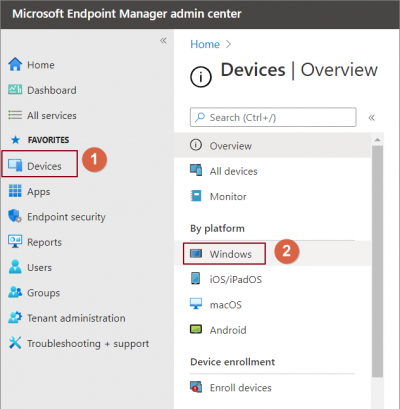The height and width of the screenshot is (409, 400).
Task: Click the Home house icon in sidebar
Action: (15, 64)
